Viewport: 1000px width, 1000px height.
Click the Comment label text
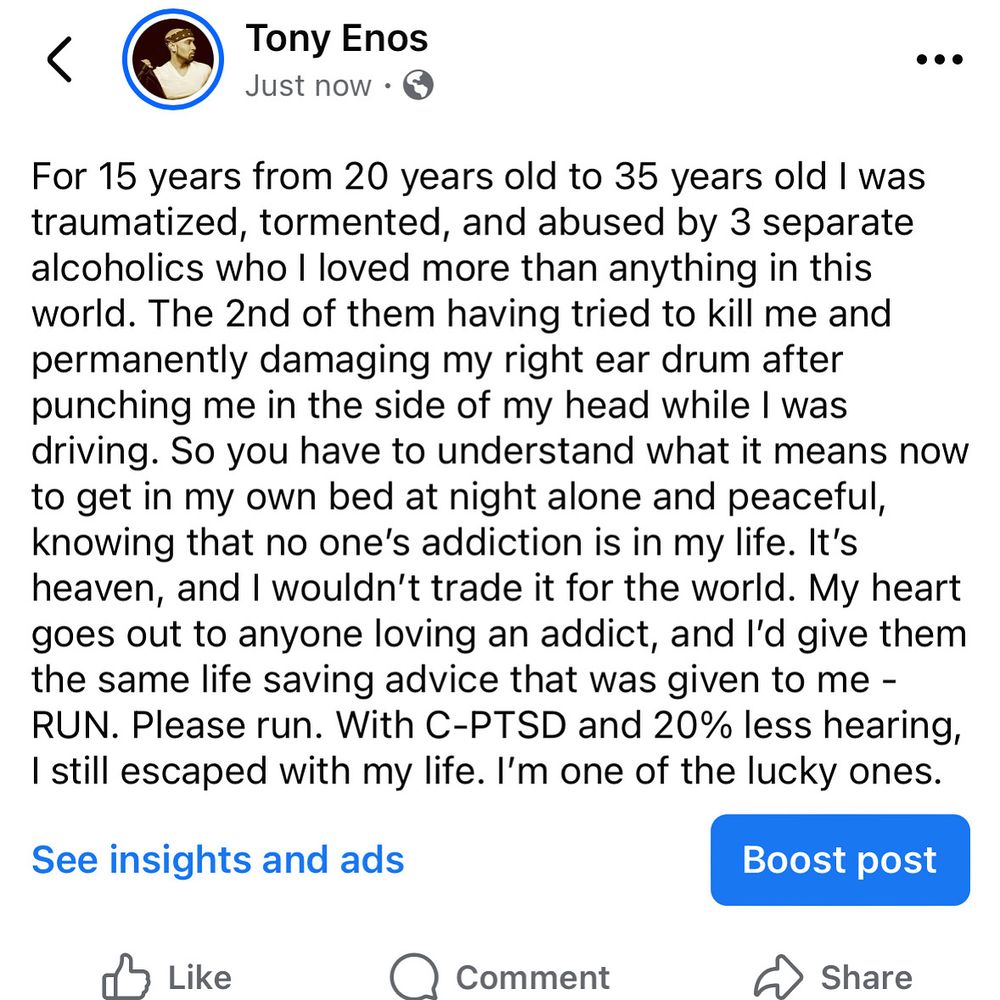(x=532, y=977)
